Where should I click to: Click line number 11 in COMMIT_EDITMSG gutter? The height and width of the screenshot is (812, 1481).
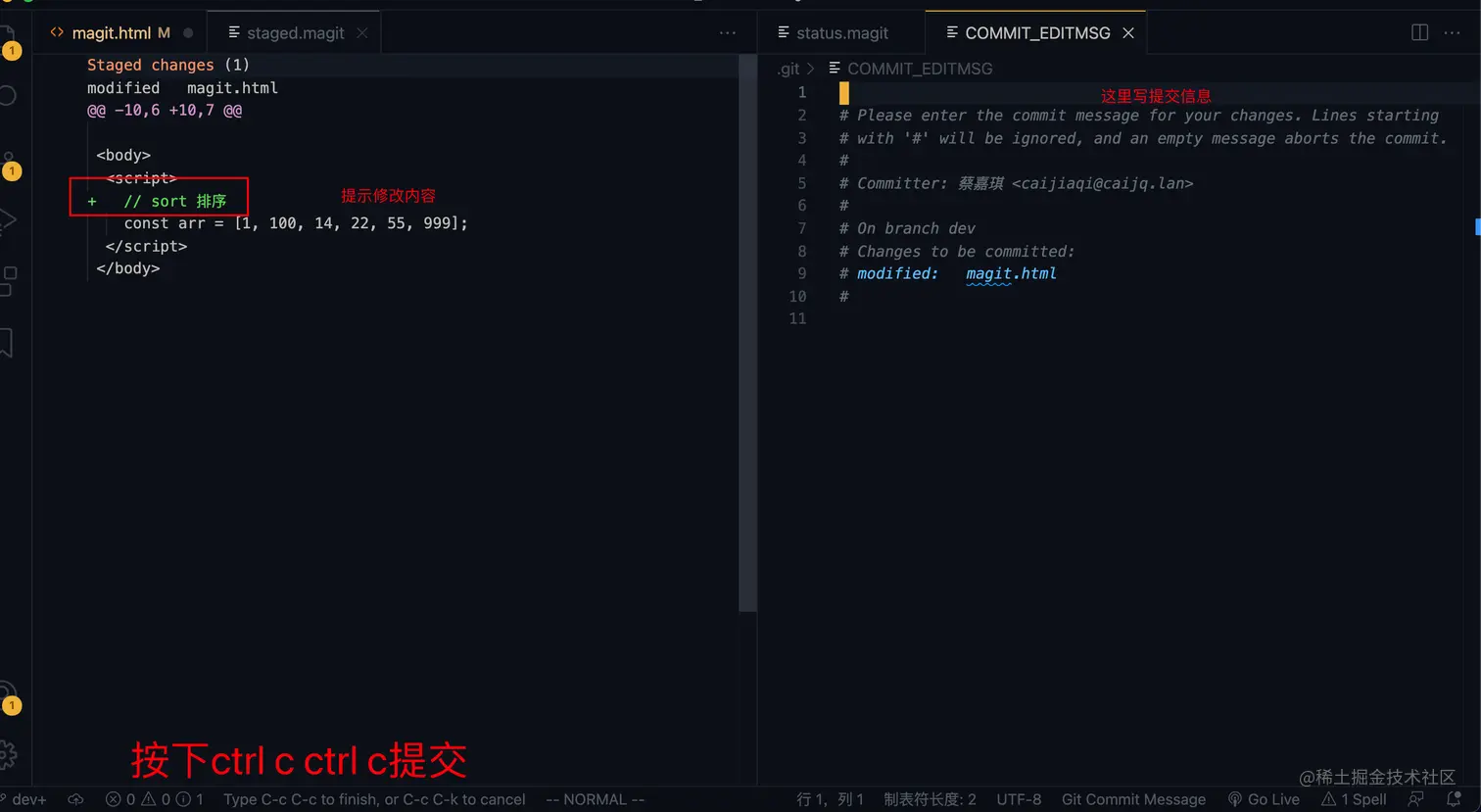(797, 318)
